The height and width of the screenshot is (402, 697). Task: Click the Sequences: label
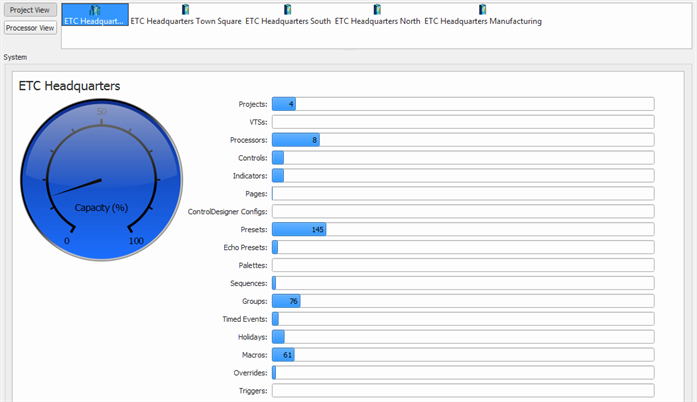pos(248,283)
